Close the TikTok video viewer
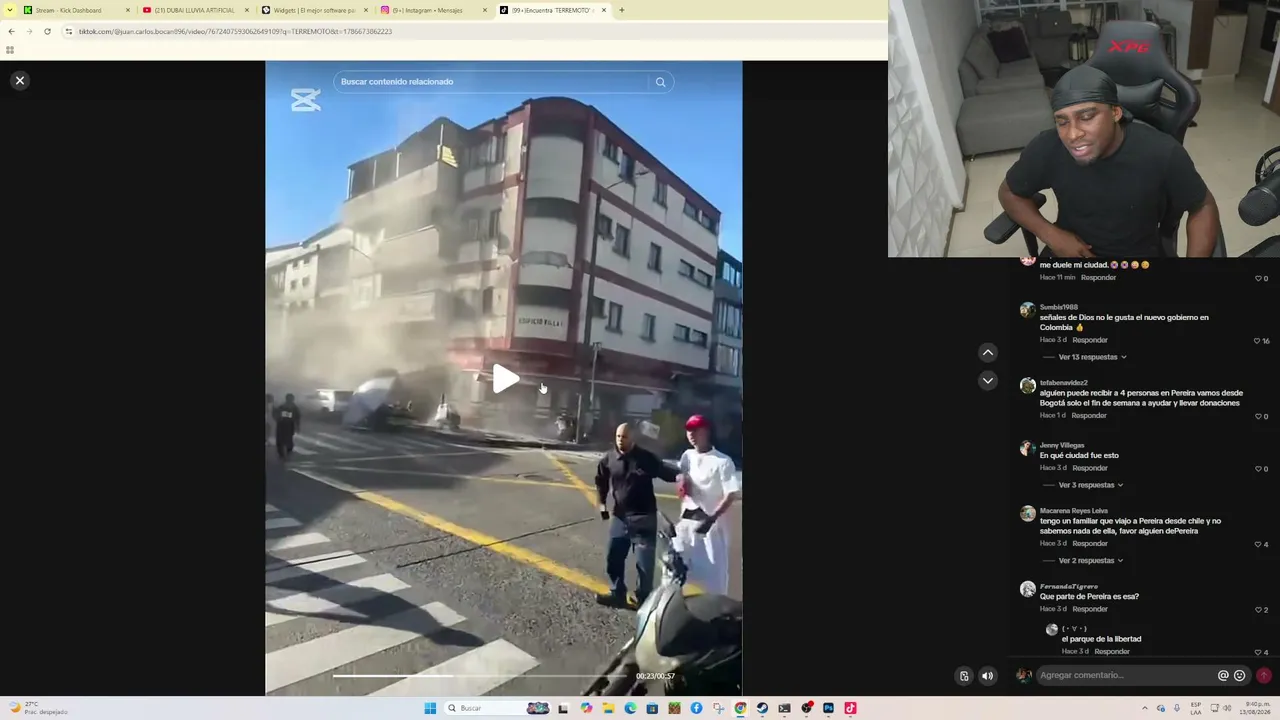The height and width of the screenshot is (720, 1280). click(x=20, y=80)
